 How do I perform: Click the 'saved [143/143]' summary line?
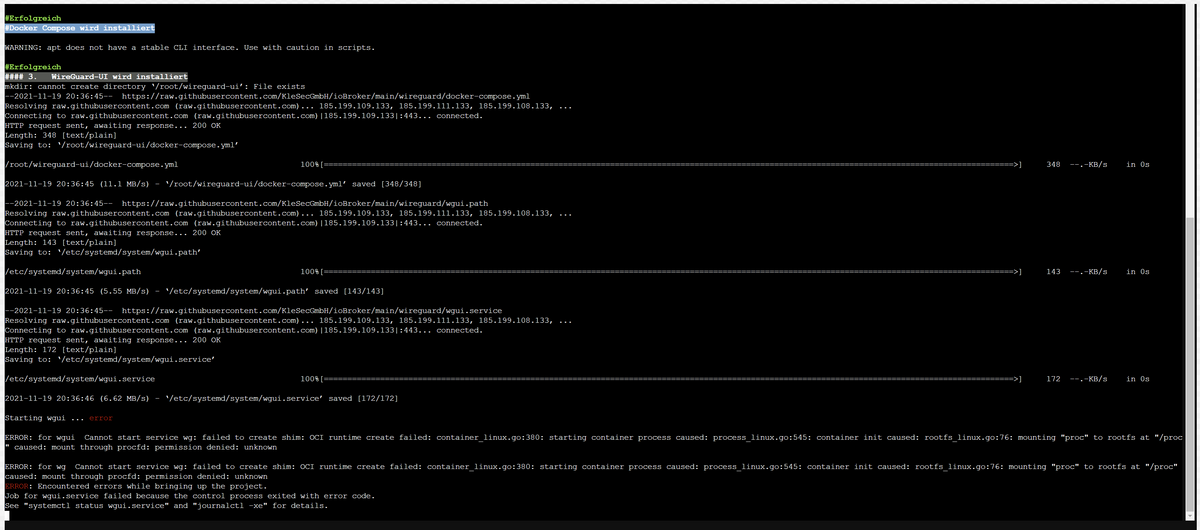195,290
